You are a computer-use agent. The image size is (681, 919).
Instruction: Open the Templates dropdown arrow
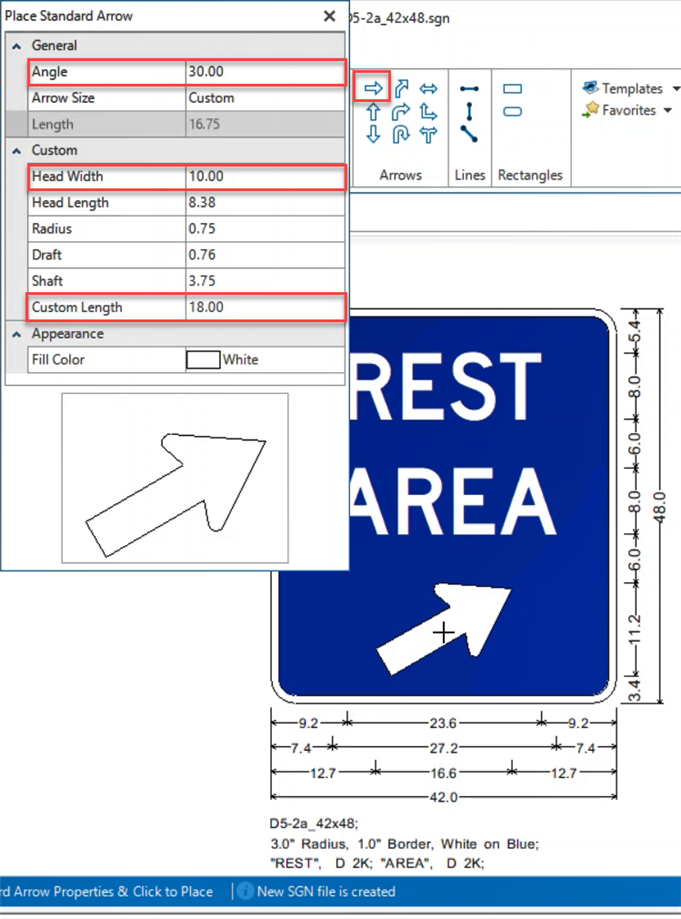click(x=676, y=89)
